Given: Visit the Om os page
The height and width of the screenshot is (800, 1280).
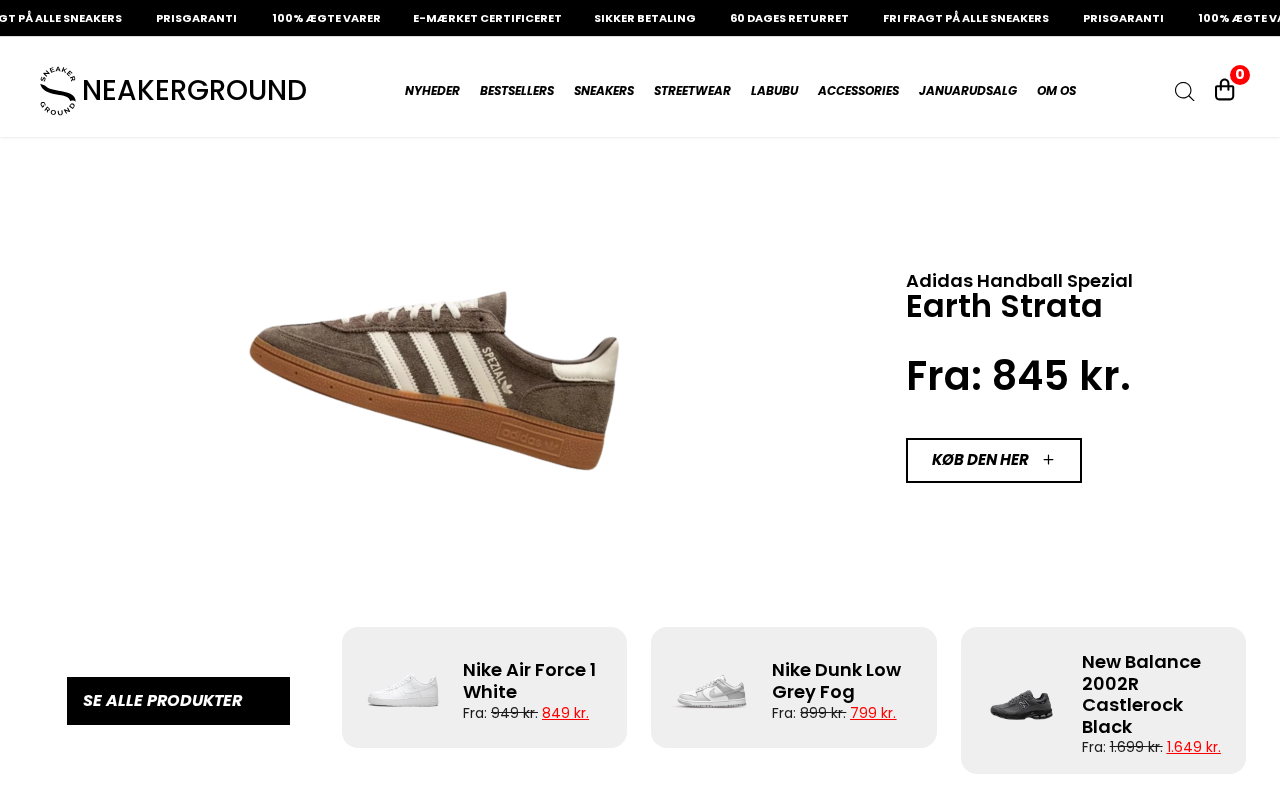Looking at the screenshot, I should [1056, 91].
